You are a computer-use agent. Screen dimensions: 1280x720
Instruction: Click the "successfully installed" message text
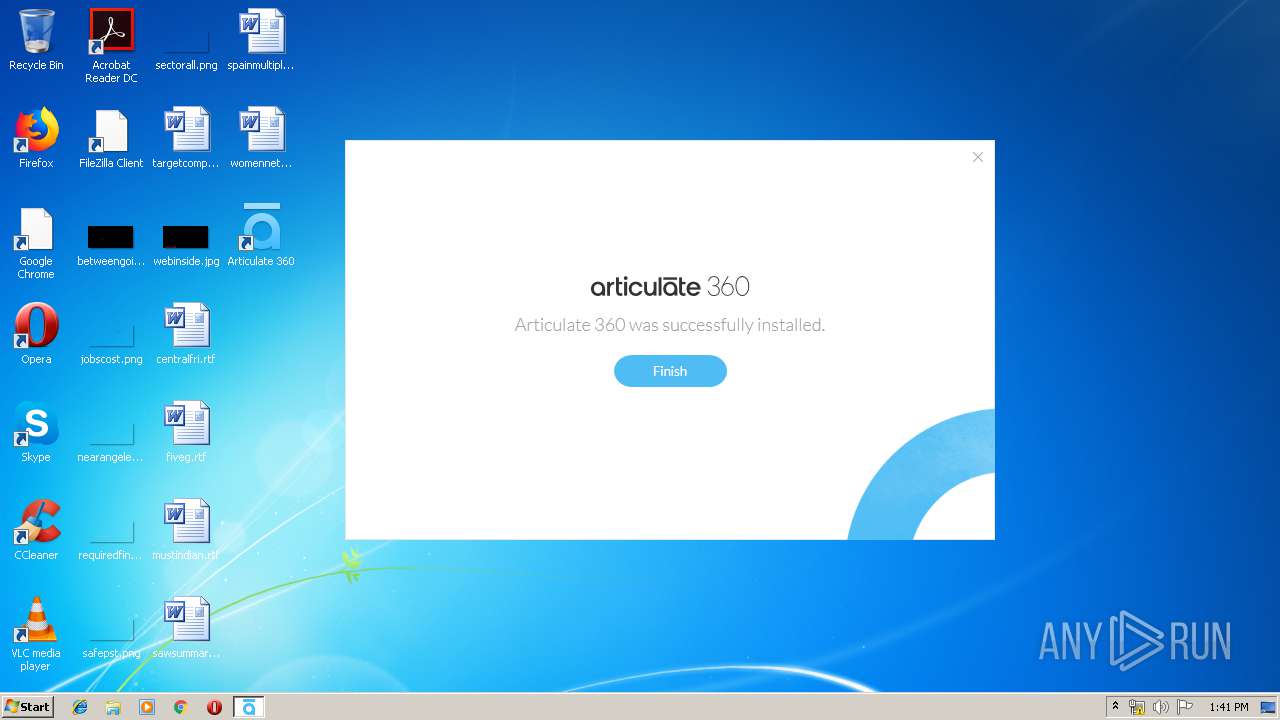coord(670,325)
